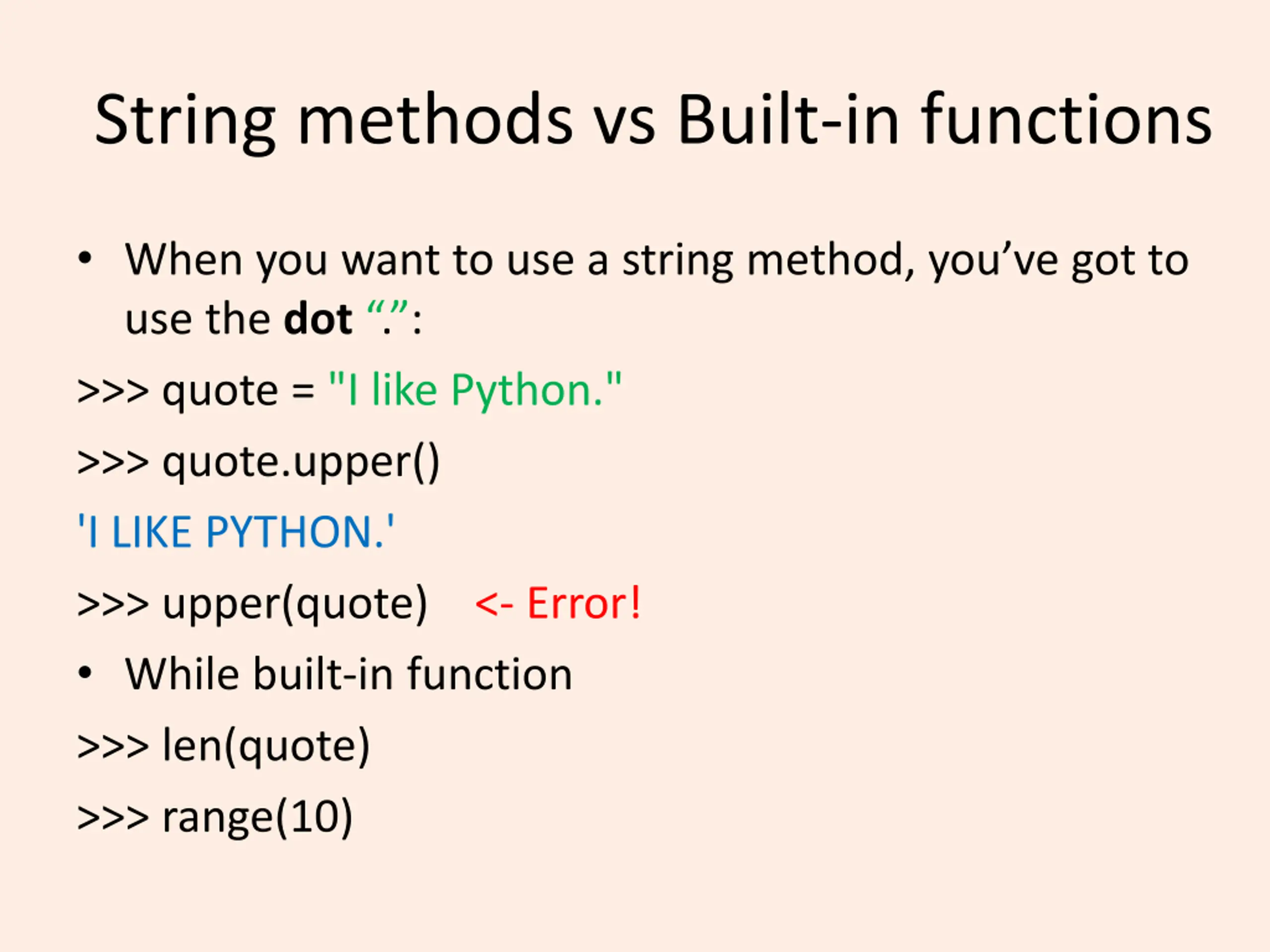
Task: Click the "quote =" assignment text
Action: (x=238, y=391)
